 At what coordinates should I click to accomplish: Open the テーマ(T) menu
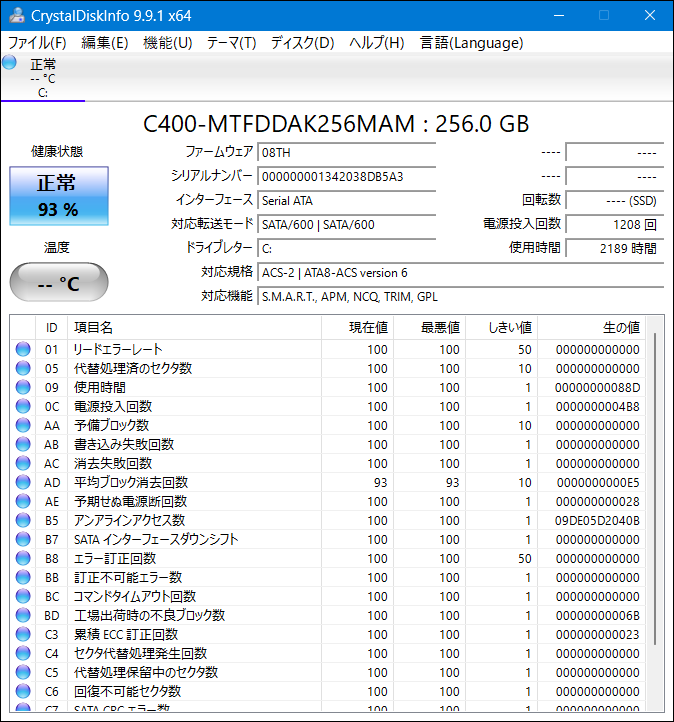(231, 43)
